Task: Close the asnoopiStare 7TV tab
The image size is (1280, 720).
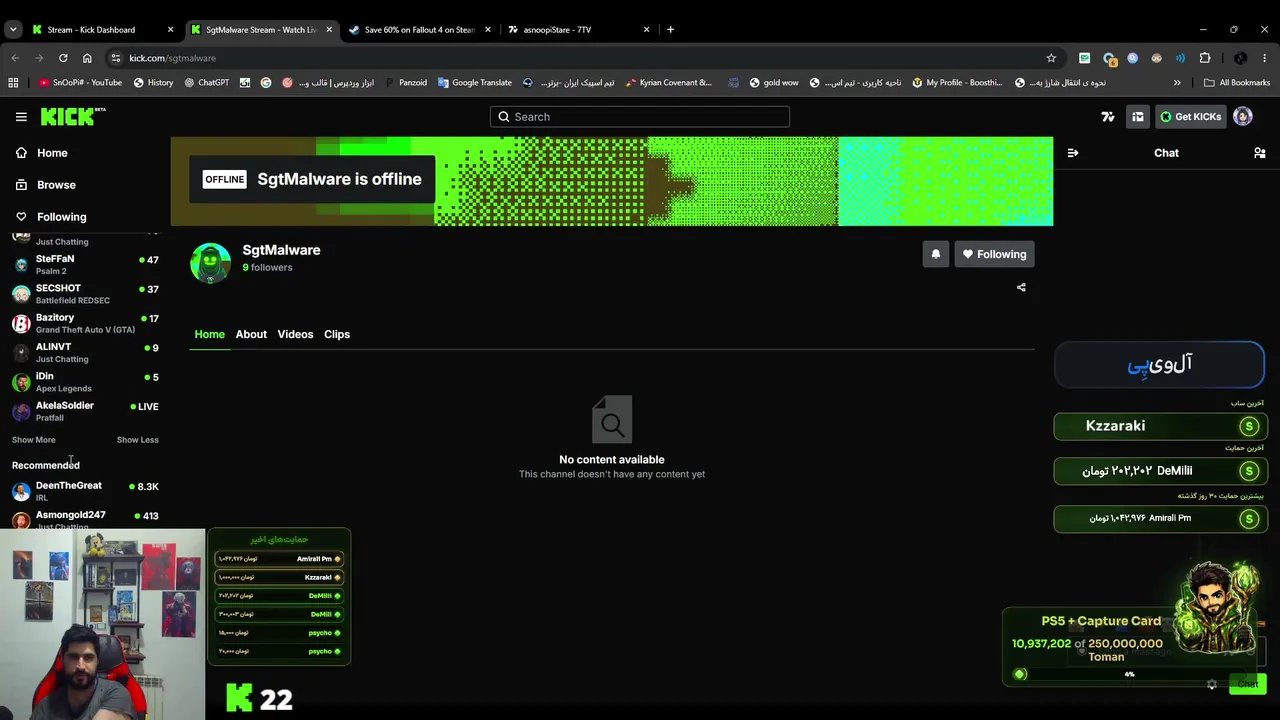Action: click(647, 30)
